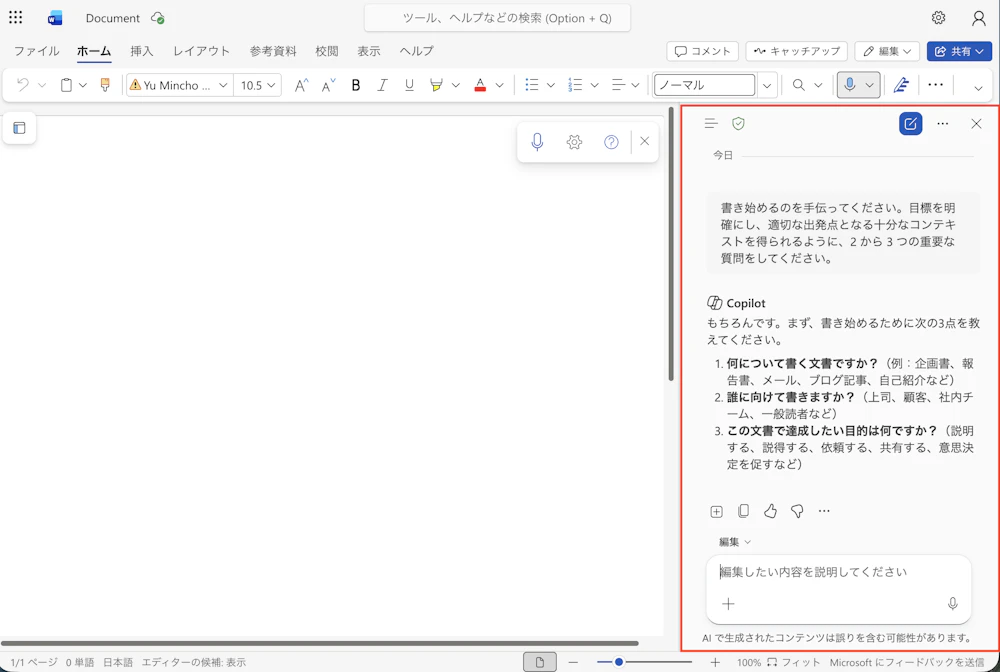The image size is (1000, 672).
Task: Switch to the 挿入 tab
Action: point(142,51)
